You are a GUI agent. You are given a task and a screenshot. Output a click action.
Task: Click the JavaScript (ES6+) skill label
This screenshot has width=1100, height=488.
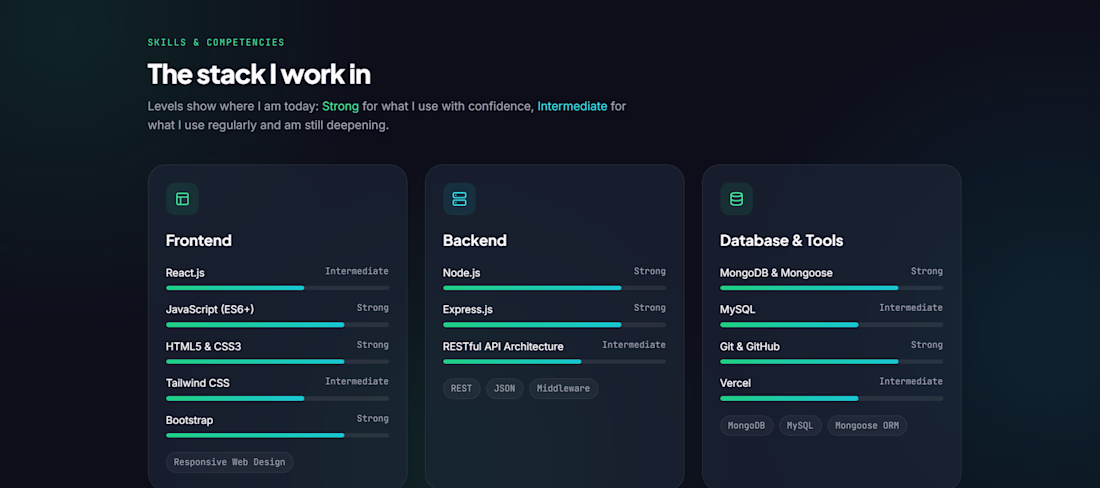click(x=208, y=310)
